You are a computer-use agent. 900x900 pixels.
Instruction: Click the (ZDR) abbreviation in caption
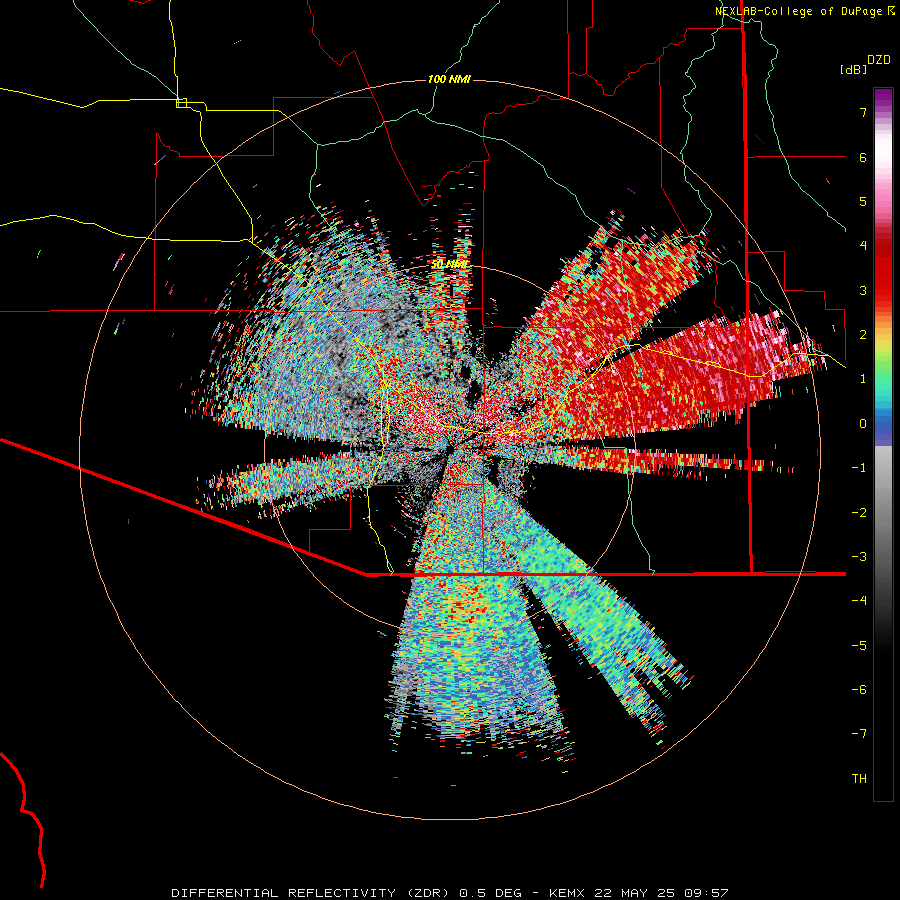(428, 893)
